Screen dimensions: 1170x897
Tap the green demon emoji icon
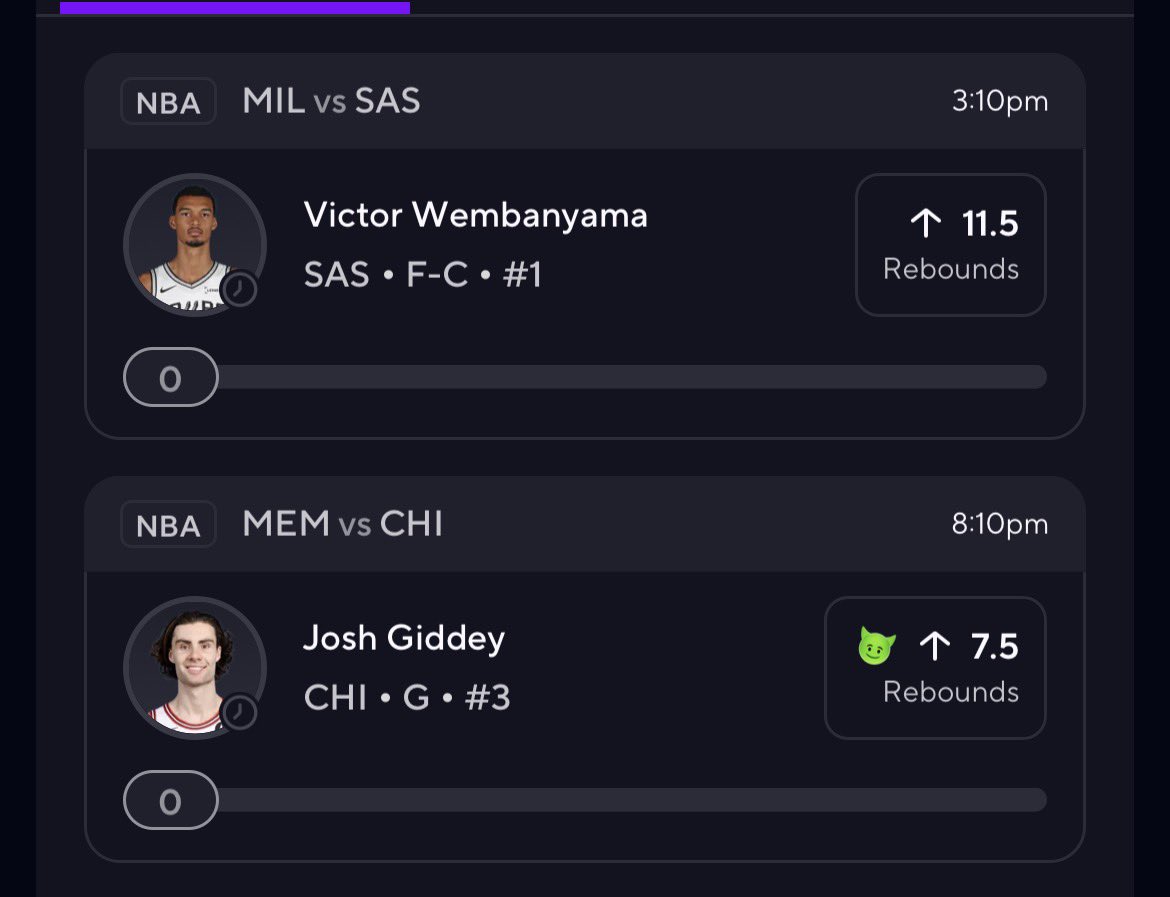point(877,647)
